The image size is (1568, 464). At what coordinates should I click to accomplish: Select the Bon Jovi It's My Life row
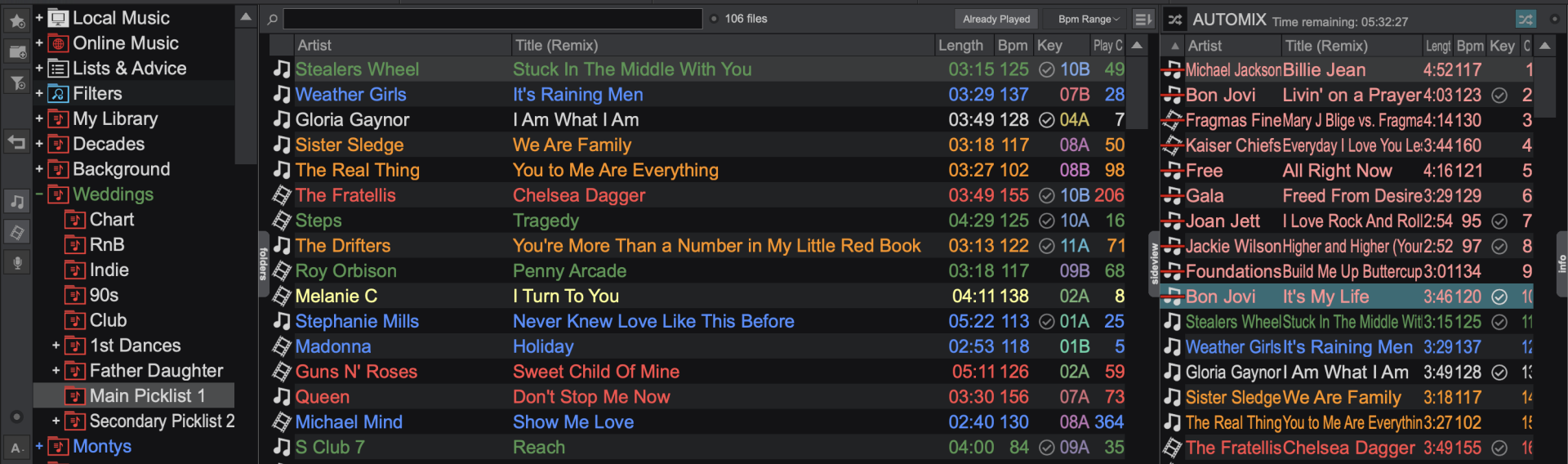click(1346, 297)
